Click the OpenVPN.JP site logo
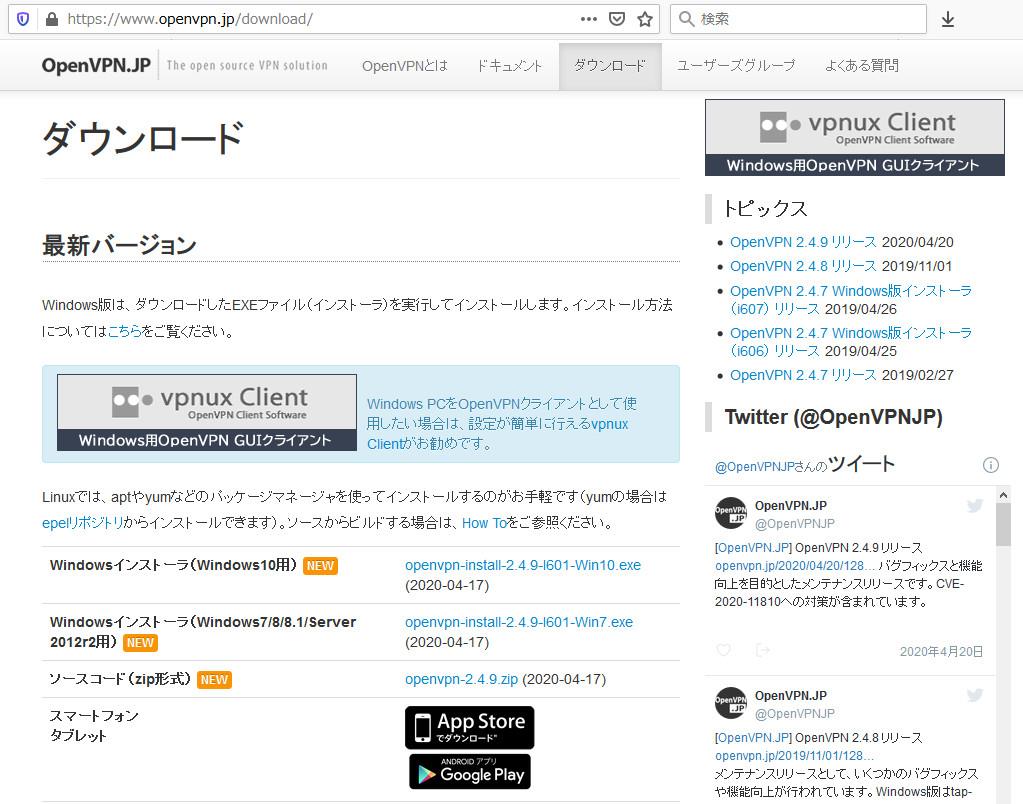Viewport: 1023px width, 804px height. (x=96, y=65)
